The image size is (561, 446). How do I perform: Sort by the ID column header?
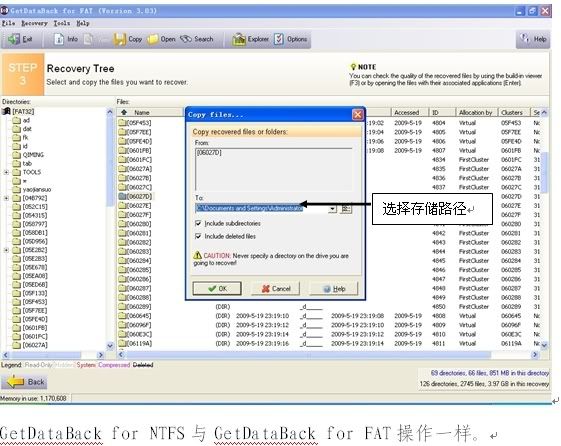tap(442, 113)
